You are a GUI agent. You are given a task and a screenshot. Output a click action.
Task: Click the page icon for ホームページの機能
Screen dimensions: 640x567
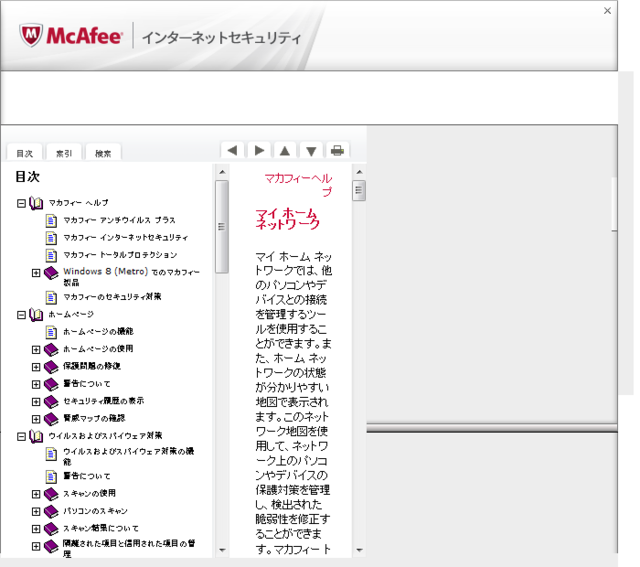tap(51, 332)
